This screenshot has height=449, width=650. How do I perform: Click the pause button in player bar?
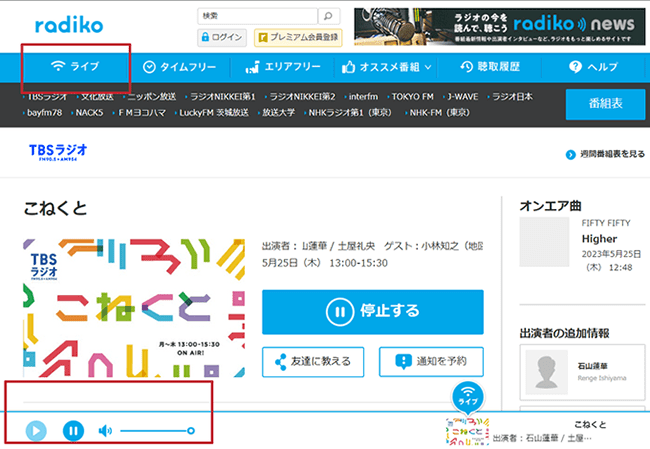pyautogui.click(x=73, y=431)
